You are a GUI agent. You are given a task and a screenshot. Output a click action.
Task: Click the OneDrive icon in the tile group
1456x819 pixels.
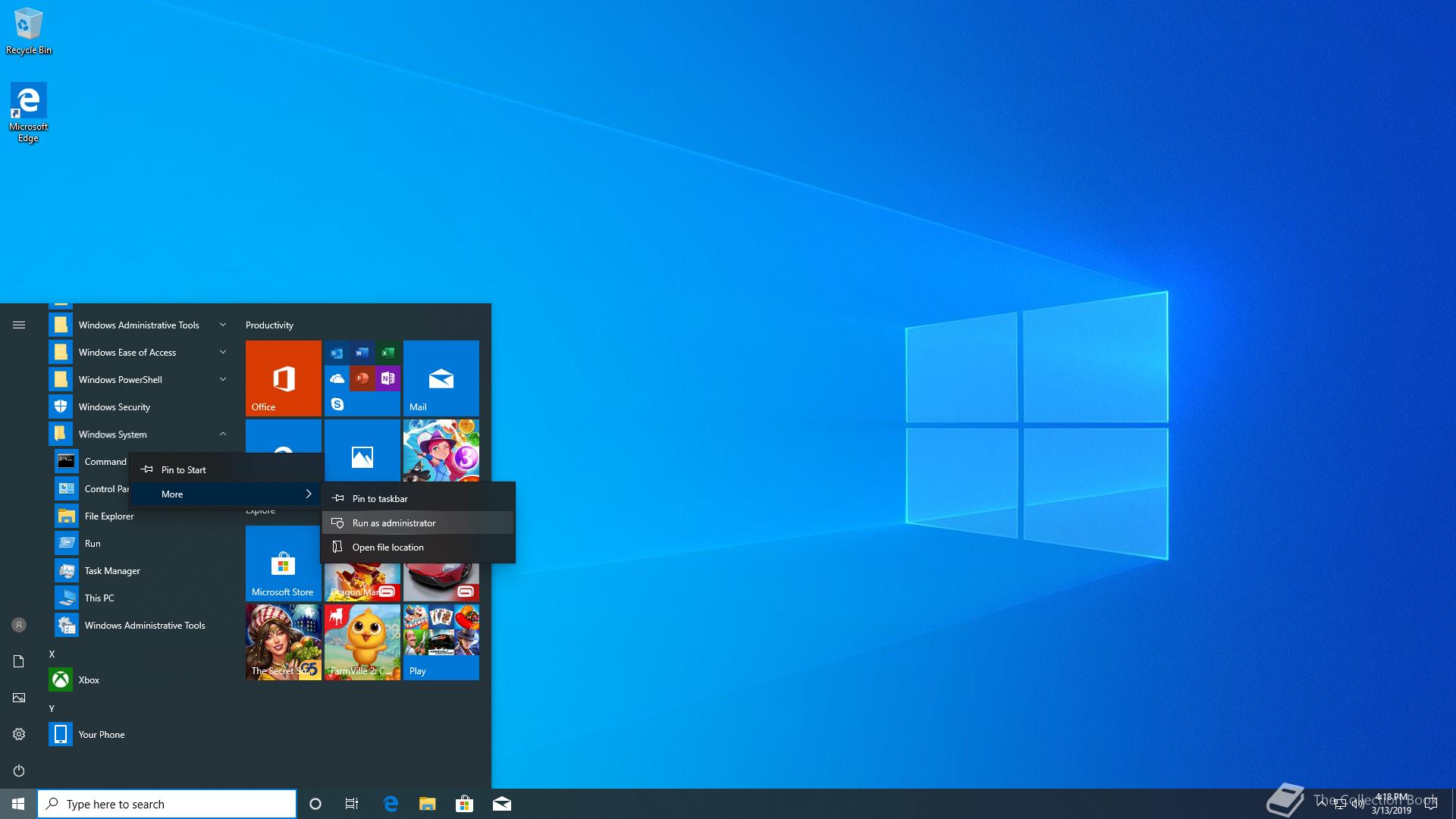(x=337, y=378)
